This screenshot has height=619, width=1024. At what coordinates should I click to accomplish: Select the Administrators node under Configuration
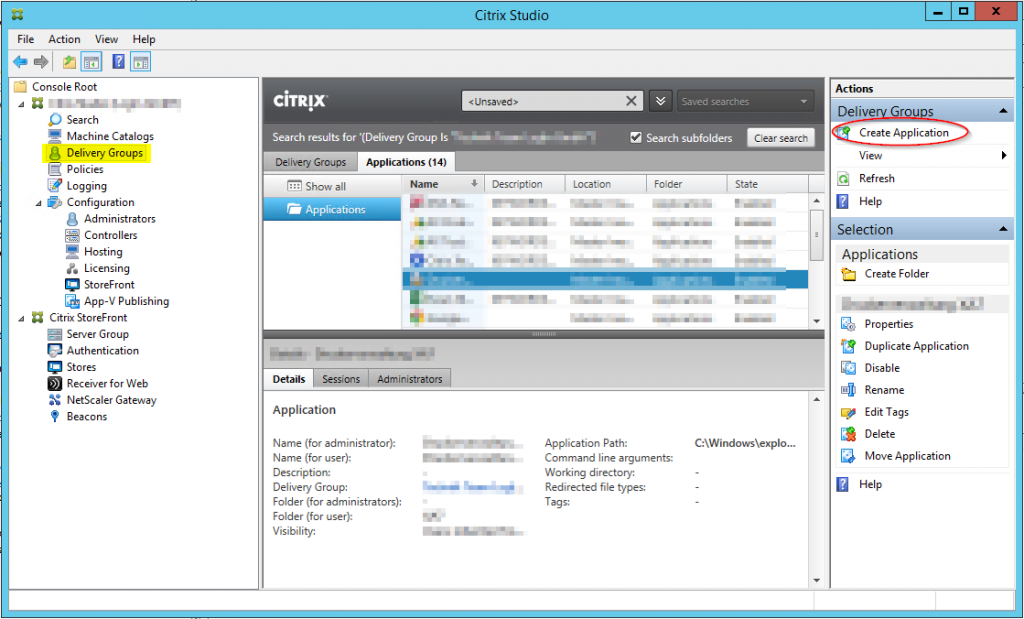pyautogui.click(x=120, y=219)
